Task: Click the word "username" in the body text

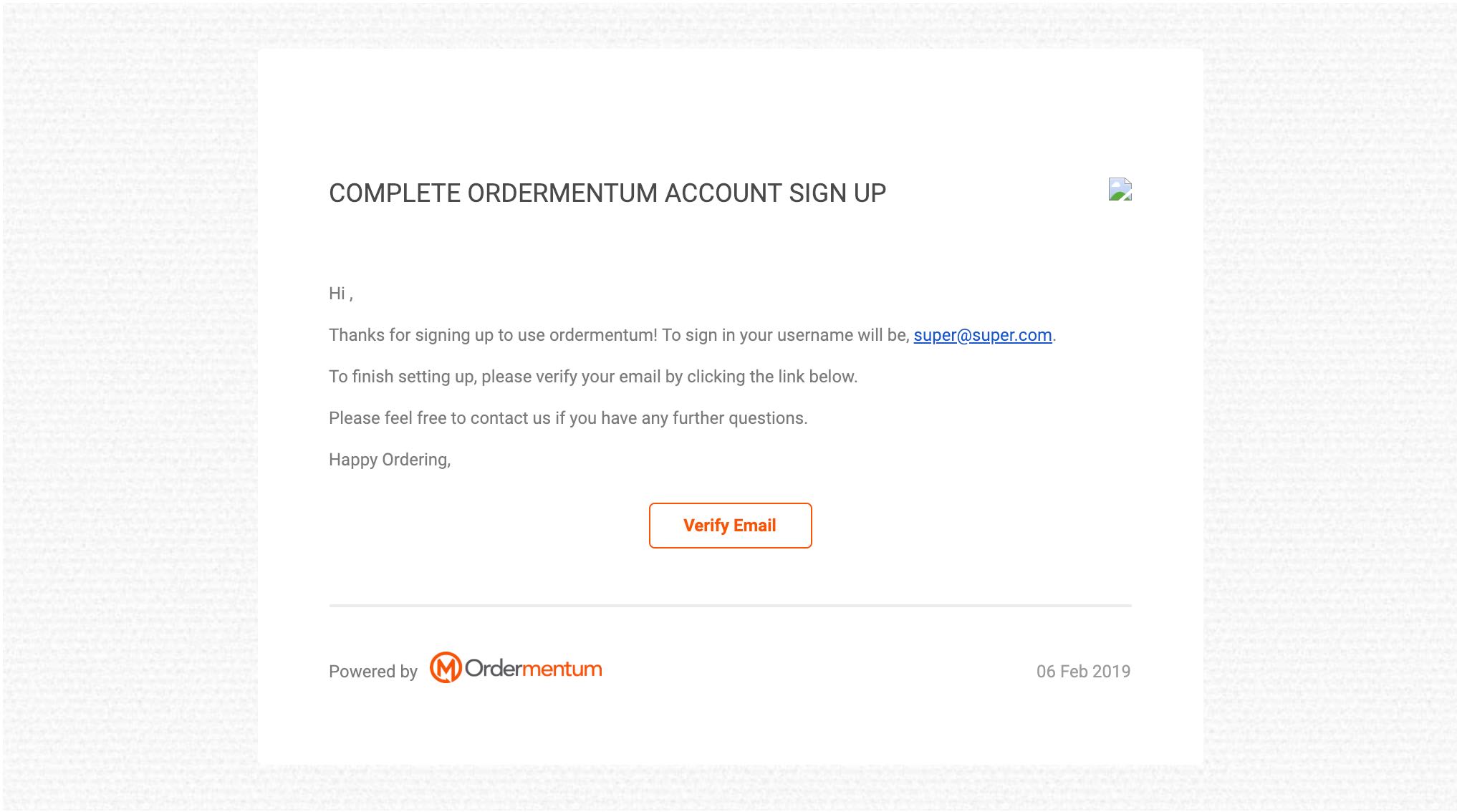Action: pyautogui.click(x=815, y=335)
